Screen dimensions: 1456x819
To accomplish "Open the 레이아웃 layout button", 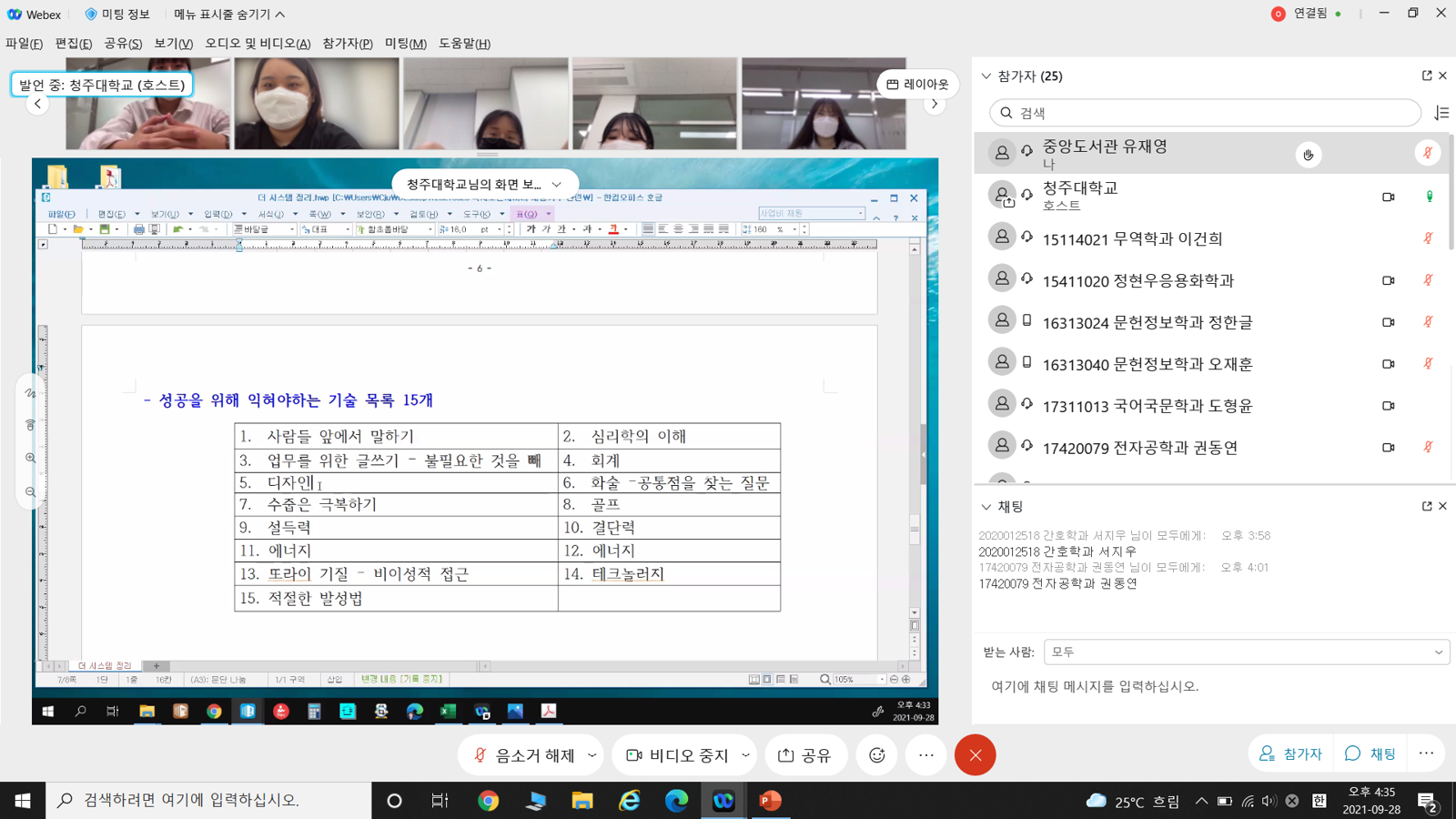I will coord(918,84).
